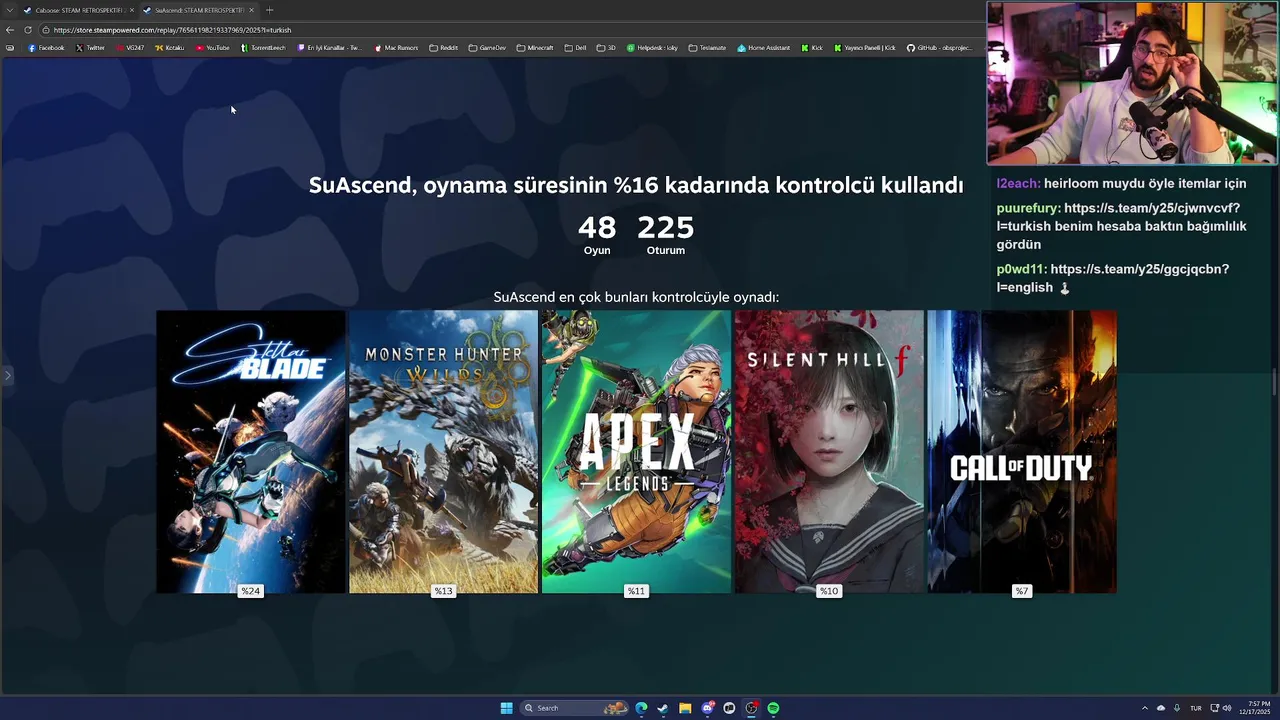Open the Twitter bookmark
Screen dimensions: 1280x720
90,48
